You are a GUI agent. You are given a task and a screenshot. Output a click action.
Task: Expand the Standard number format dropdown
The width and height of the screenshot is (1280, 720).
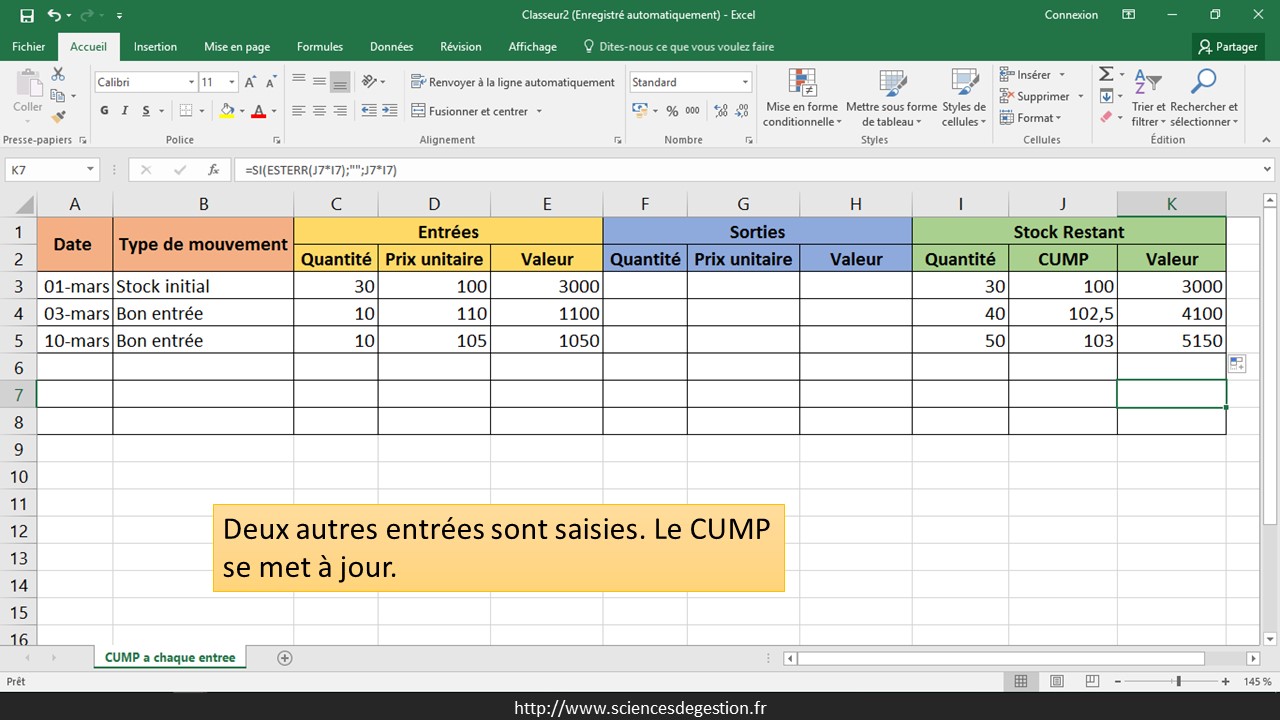pyautogui.click(x=745, y=82)
